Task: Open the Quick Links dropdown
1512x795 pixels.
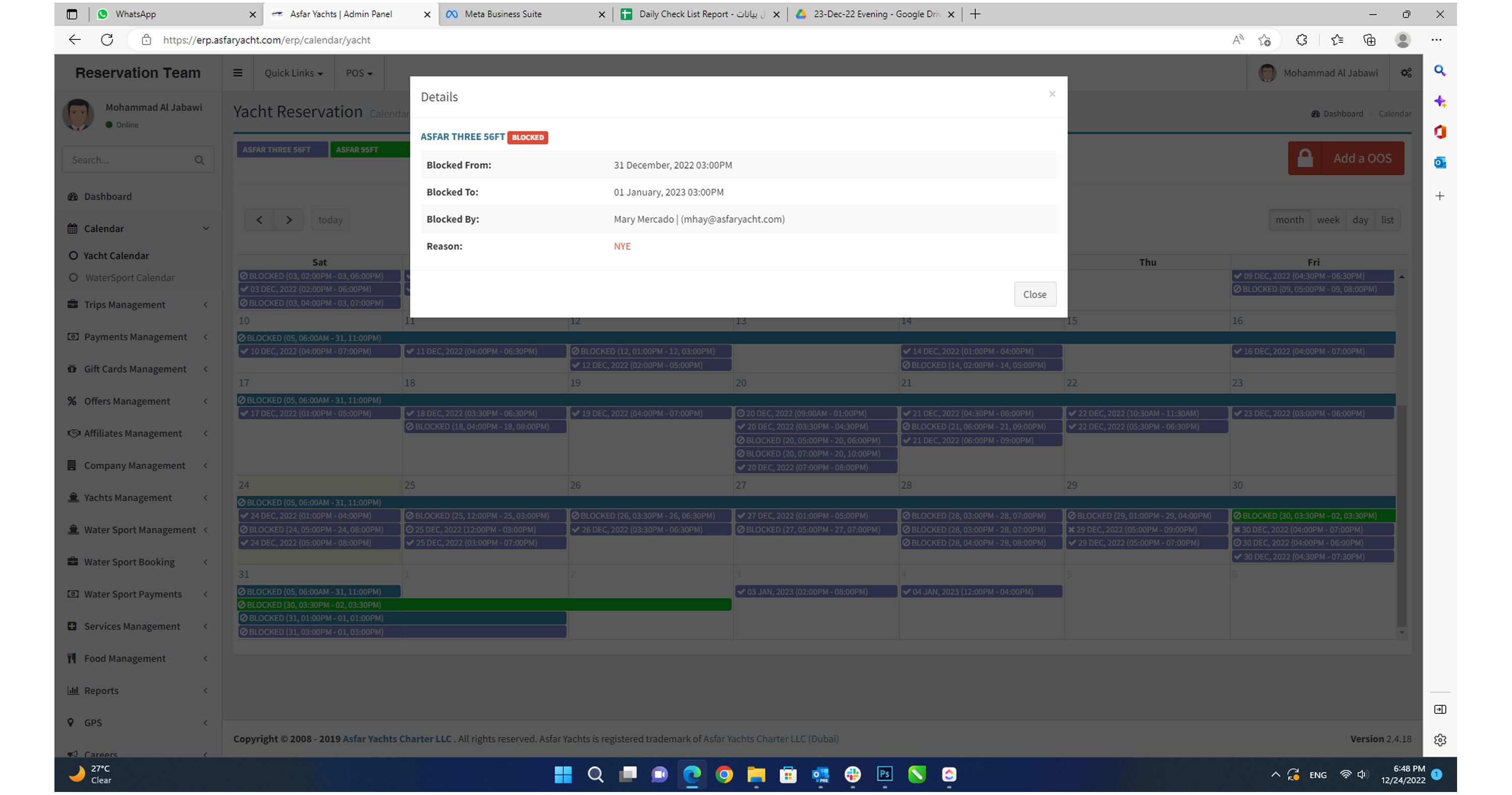Action: pyautogui.click(x=293, y=73)
